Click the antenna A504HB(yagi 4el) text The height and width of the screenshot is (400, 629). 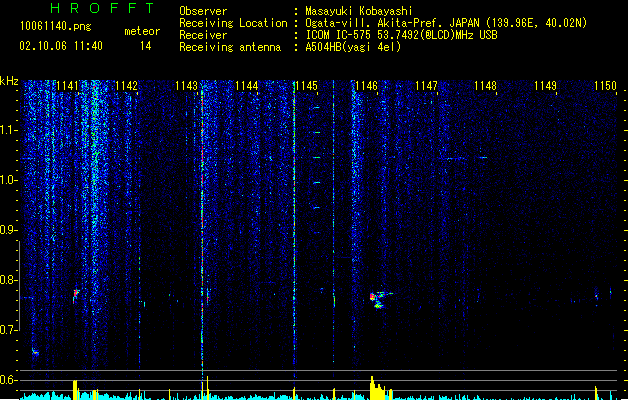pos(353,47)
